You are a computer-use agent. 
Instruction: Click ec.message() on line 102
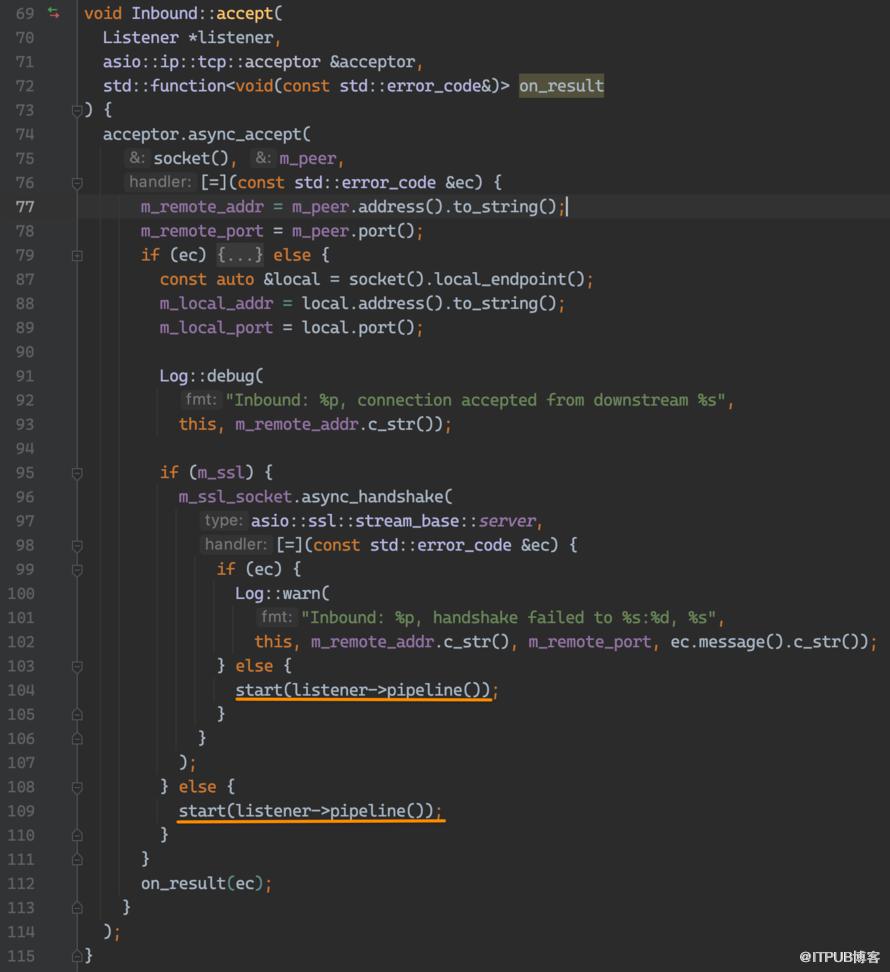tap(726, 642)
